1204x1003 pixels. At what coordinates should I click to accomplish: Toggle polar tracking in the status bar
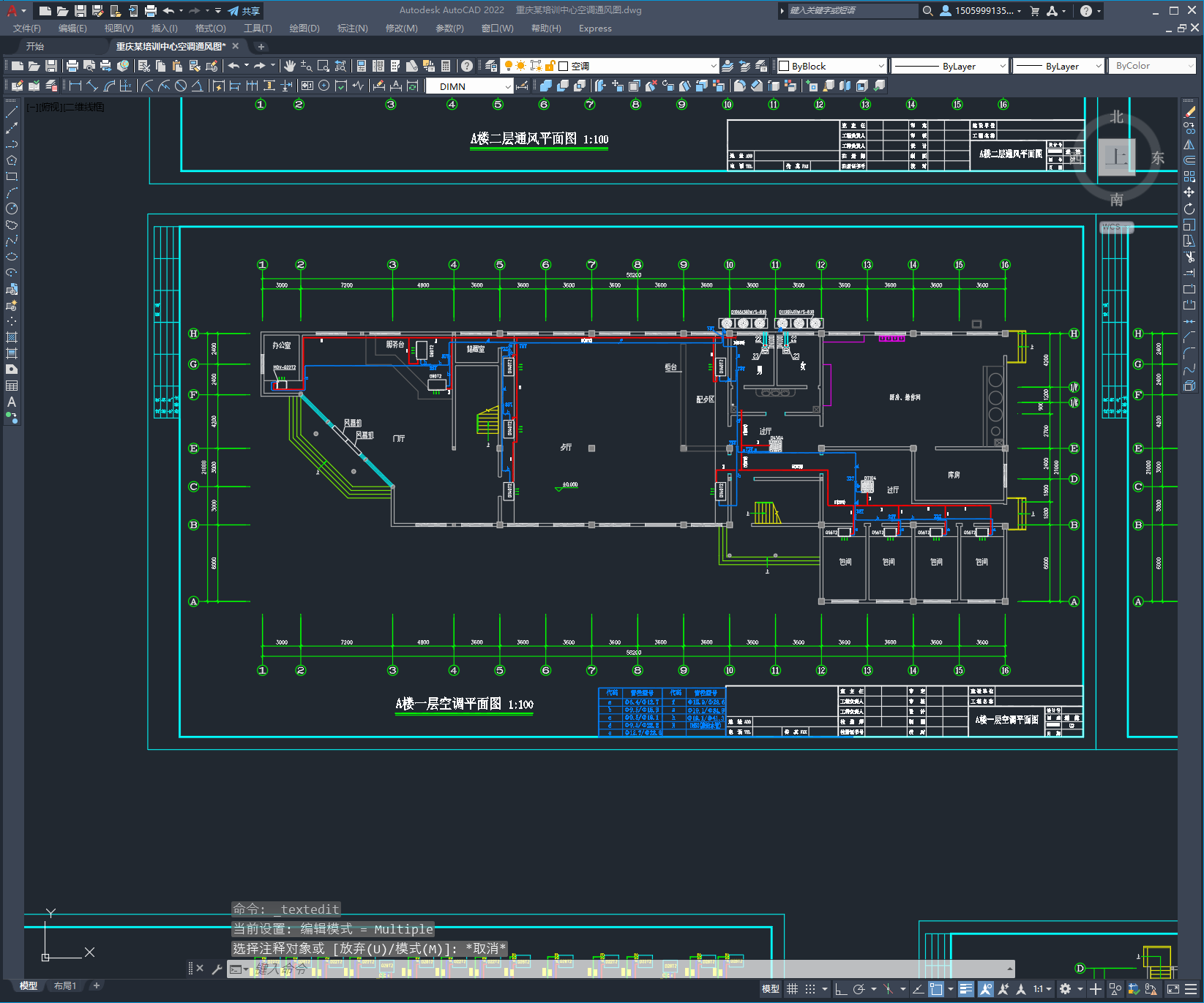[x=859, y=989]
